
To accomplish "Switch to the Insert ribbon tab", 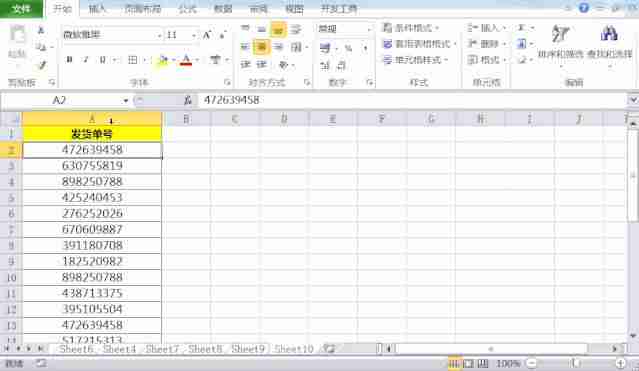I will [x=97, y=9].
